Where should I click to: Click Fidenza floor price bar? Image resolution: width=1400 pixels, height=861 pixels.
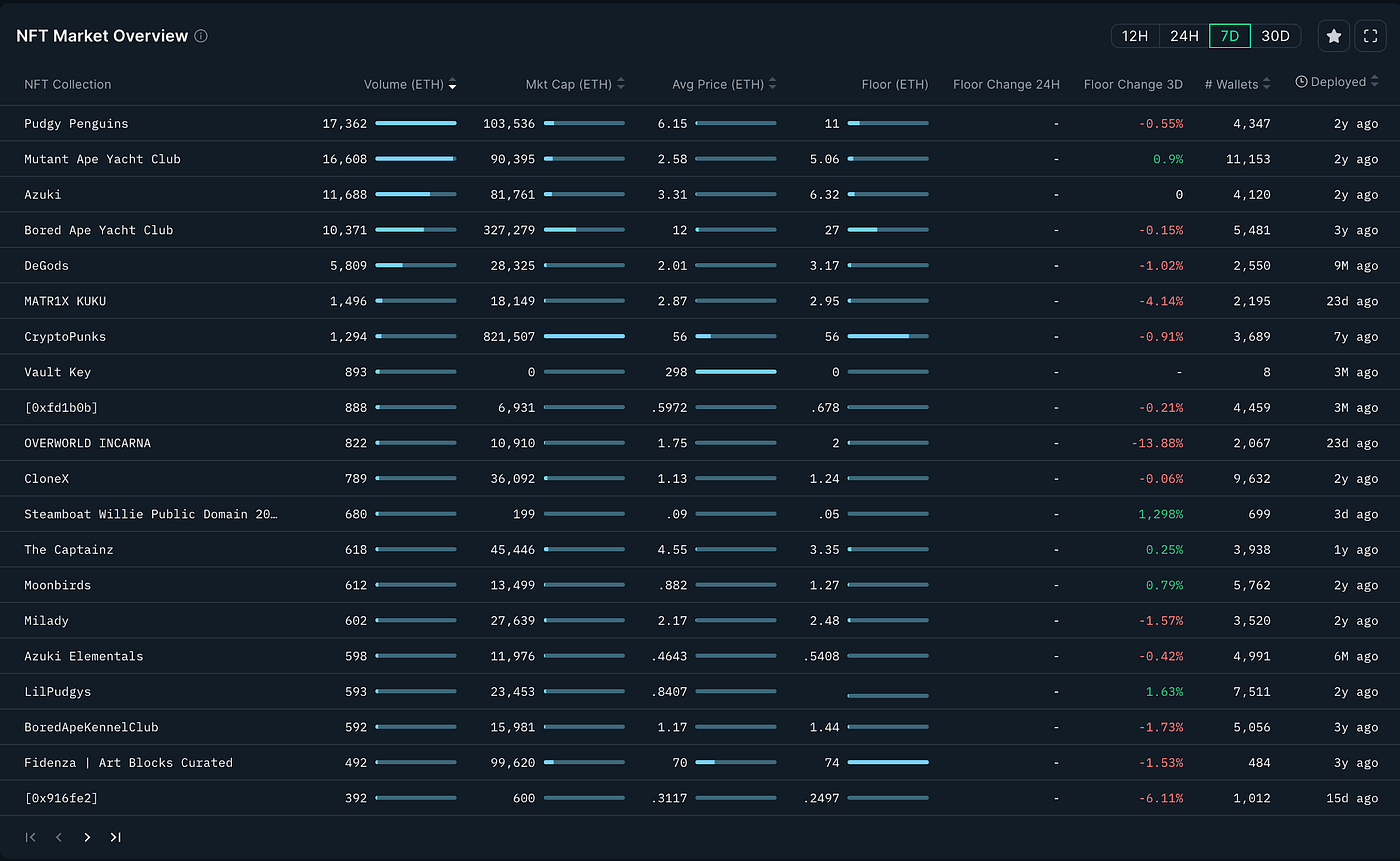click(x=888, y=763)
